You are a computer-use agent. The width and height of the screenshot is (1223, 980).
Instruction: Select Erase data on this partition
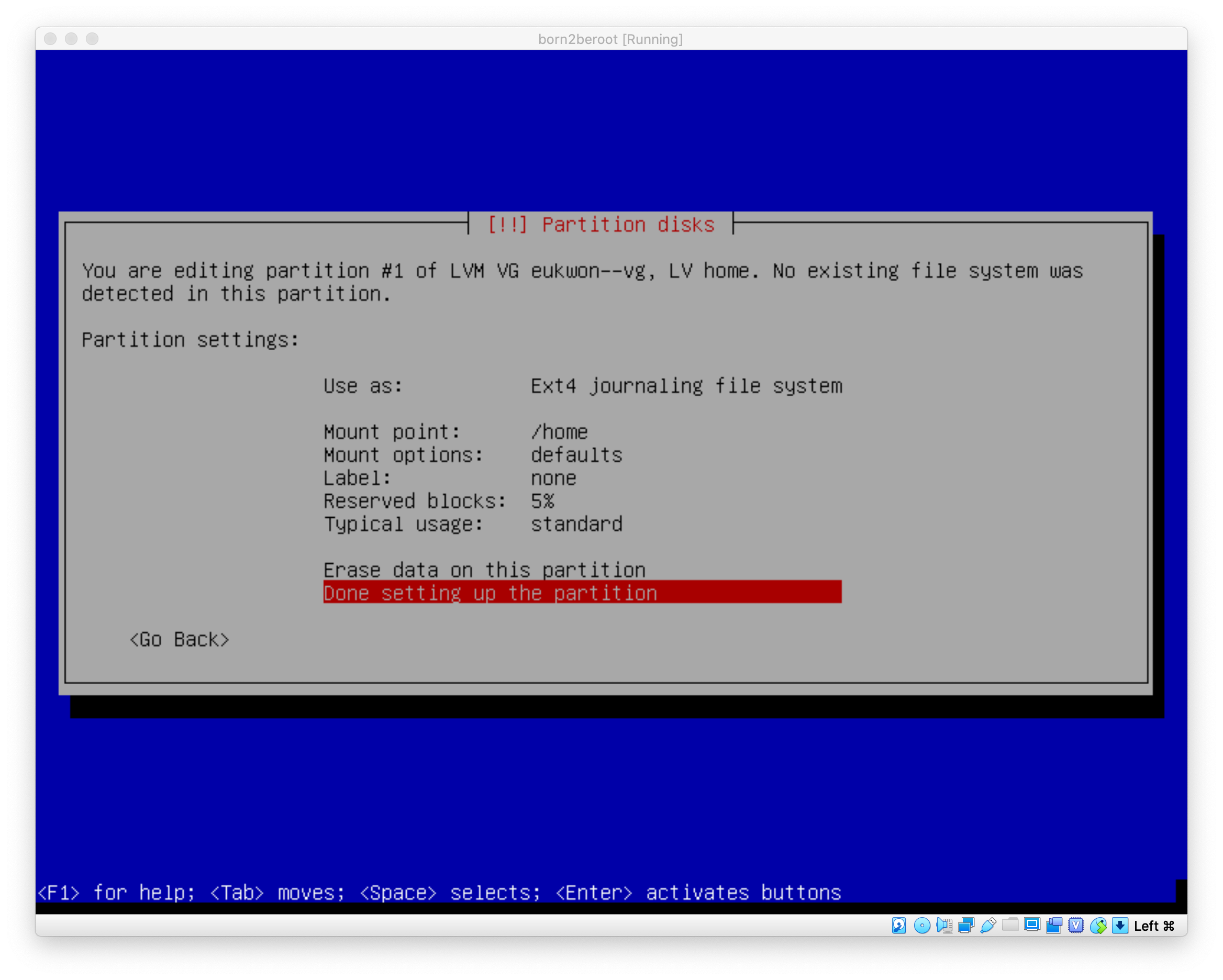pos(484,570)
